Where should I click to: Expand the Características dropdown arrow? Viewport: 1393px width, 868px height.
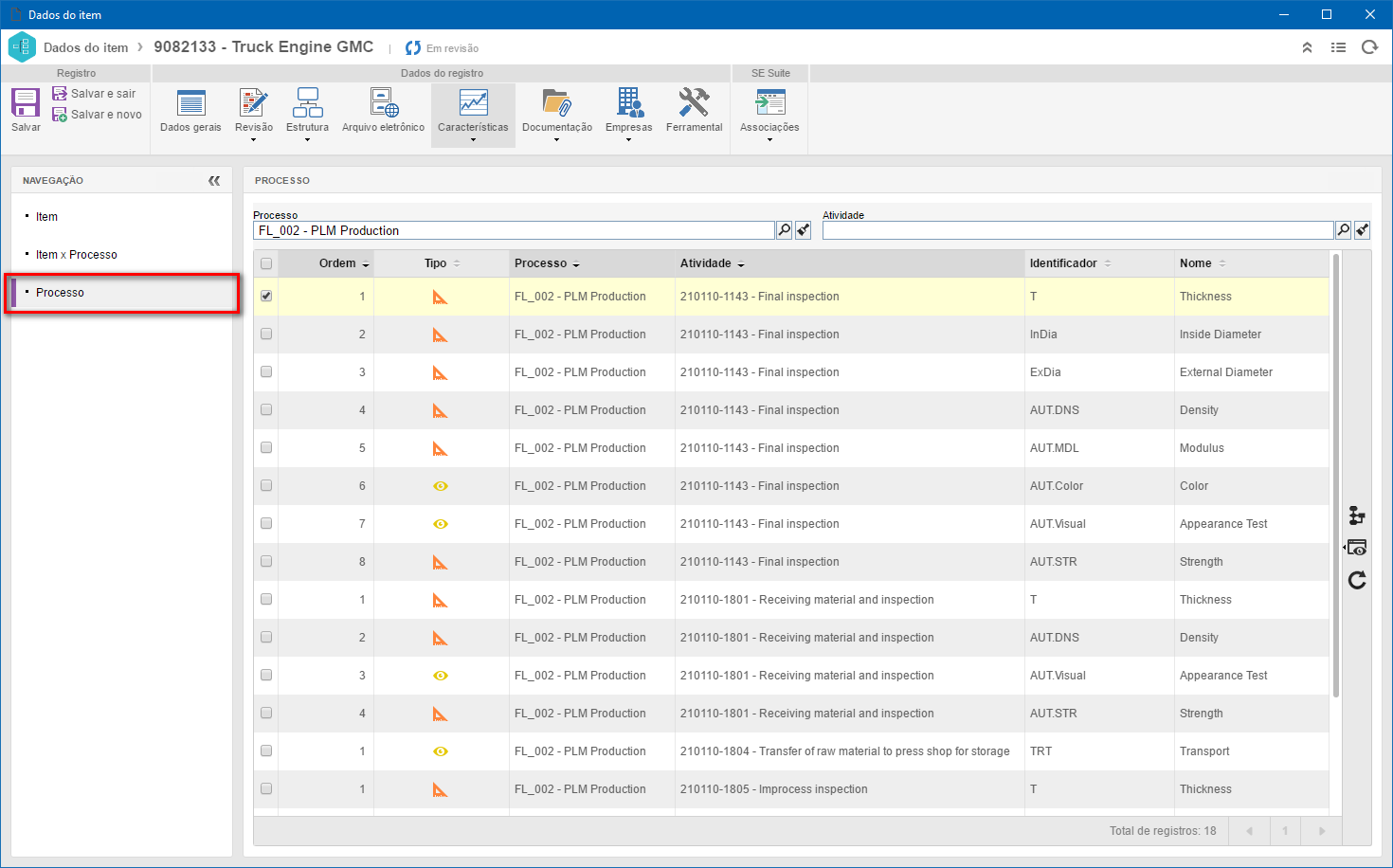click(473, 140)
